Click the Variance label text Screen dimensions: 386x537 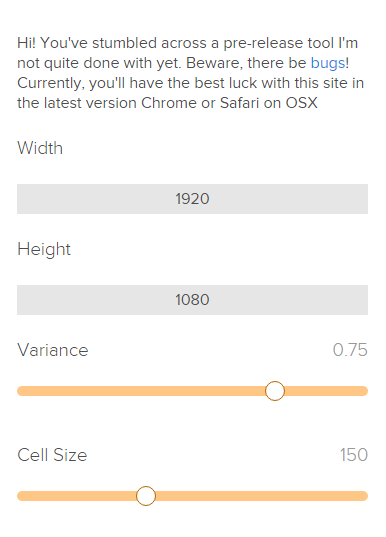(x=53, y=350)
